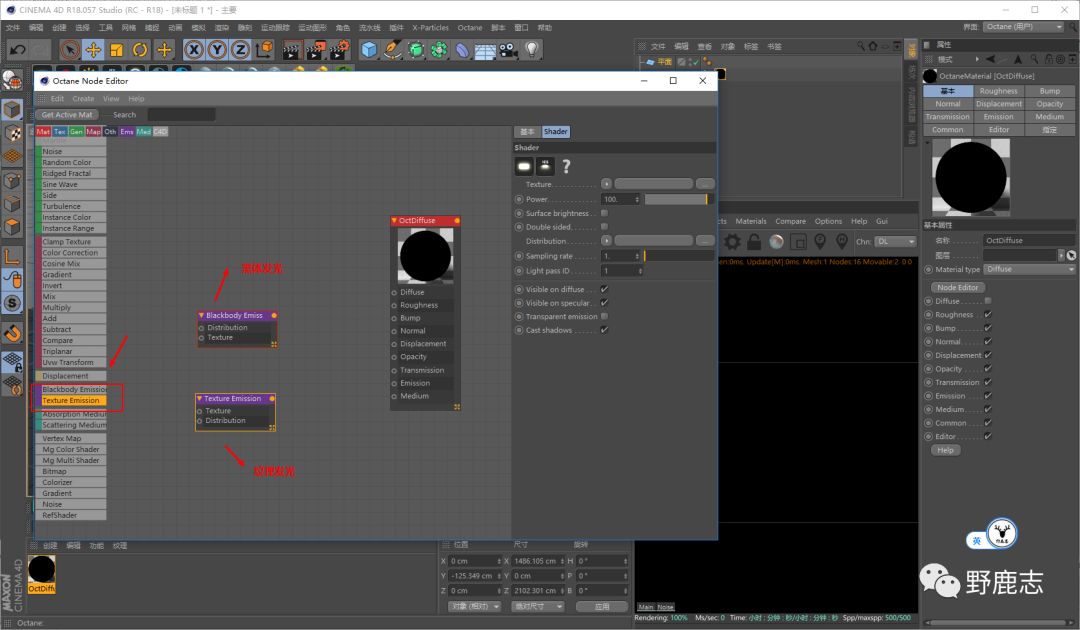Screen dimensions: 1080x630
Task: Uncheck the Cast shadows checkbox
Action: 604,330
